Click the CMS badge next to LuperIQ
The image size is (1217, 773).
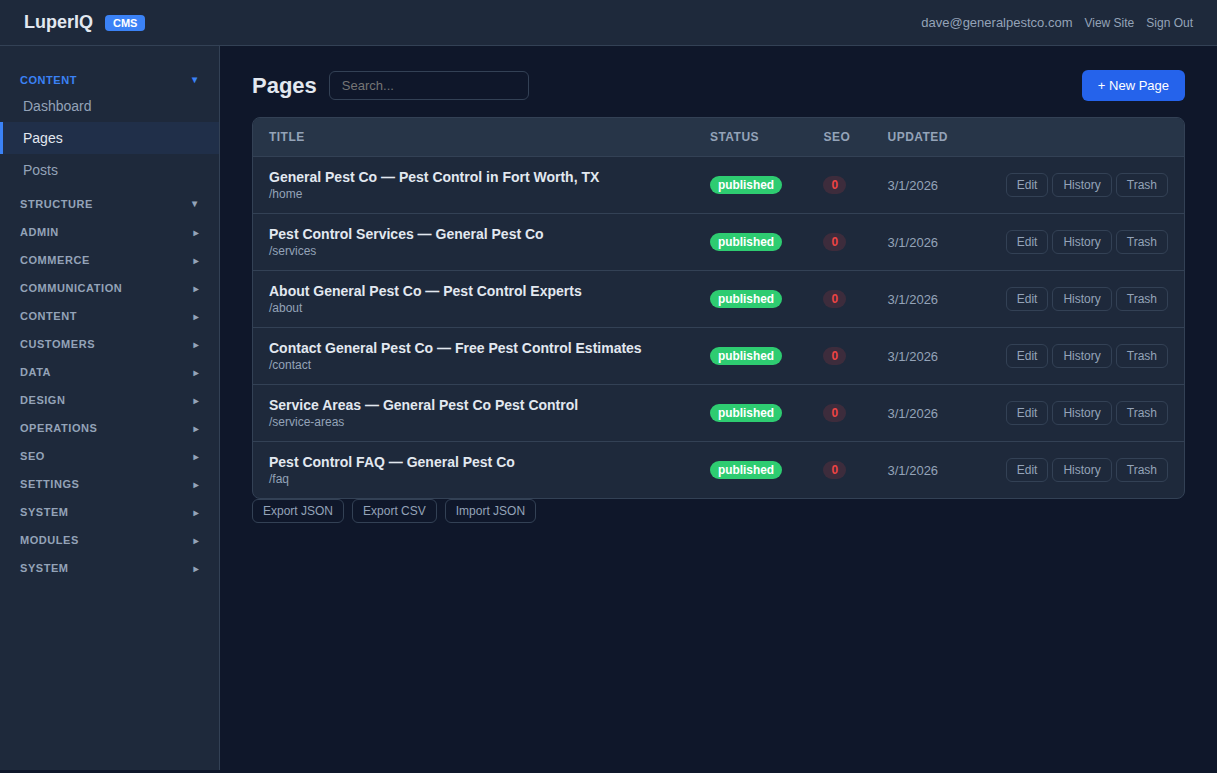coord(124,22)
